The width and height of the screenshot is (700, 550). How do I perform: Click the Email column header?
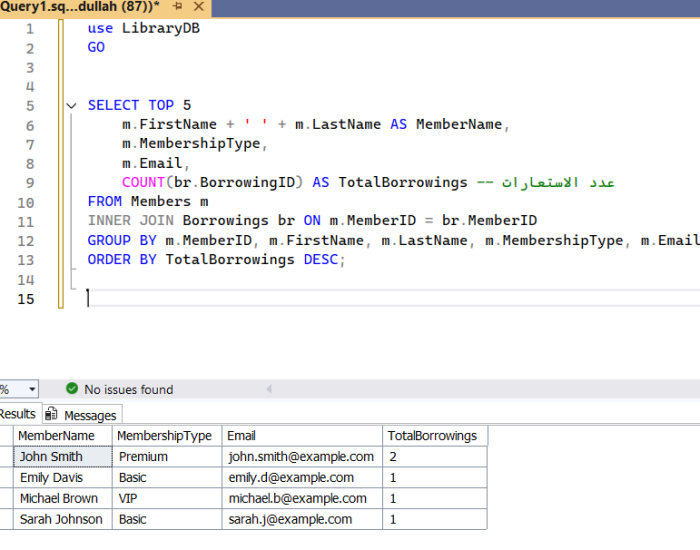coord(241,436)
